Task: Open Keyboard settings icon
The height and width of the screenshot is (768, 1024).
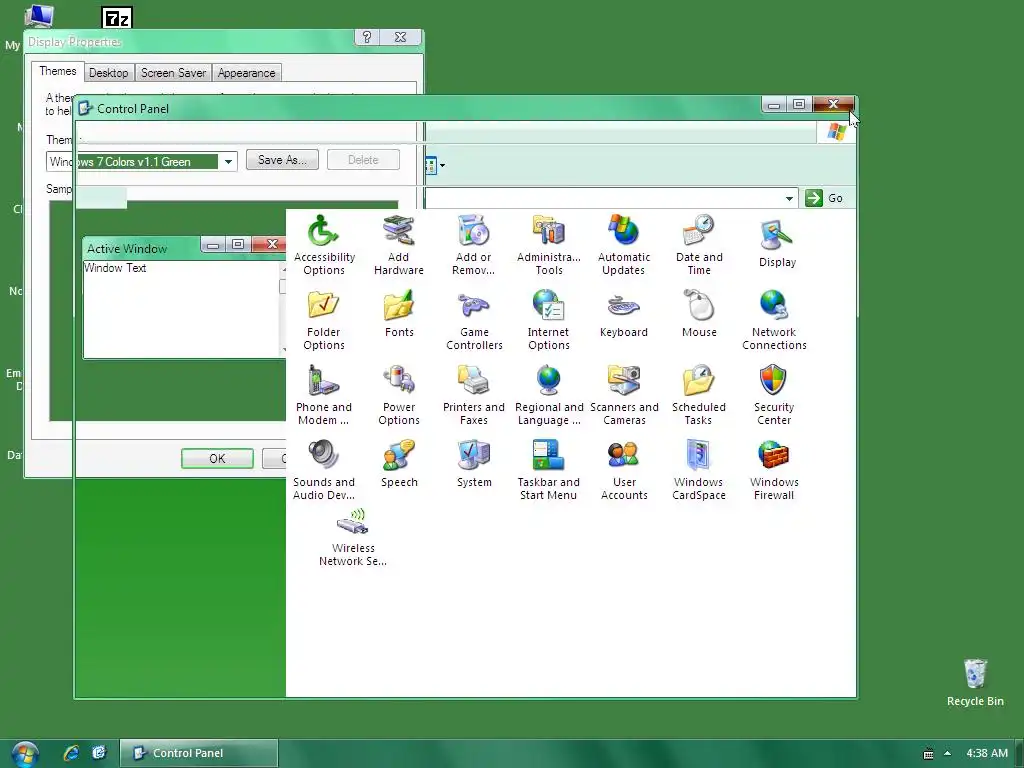Action: click(624, 314)
